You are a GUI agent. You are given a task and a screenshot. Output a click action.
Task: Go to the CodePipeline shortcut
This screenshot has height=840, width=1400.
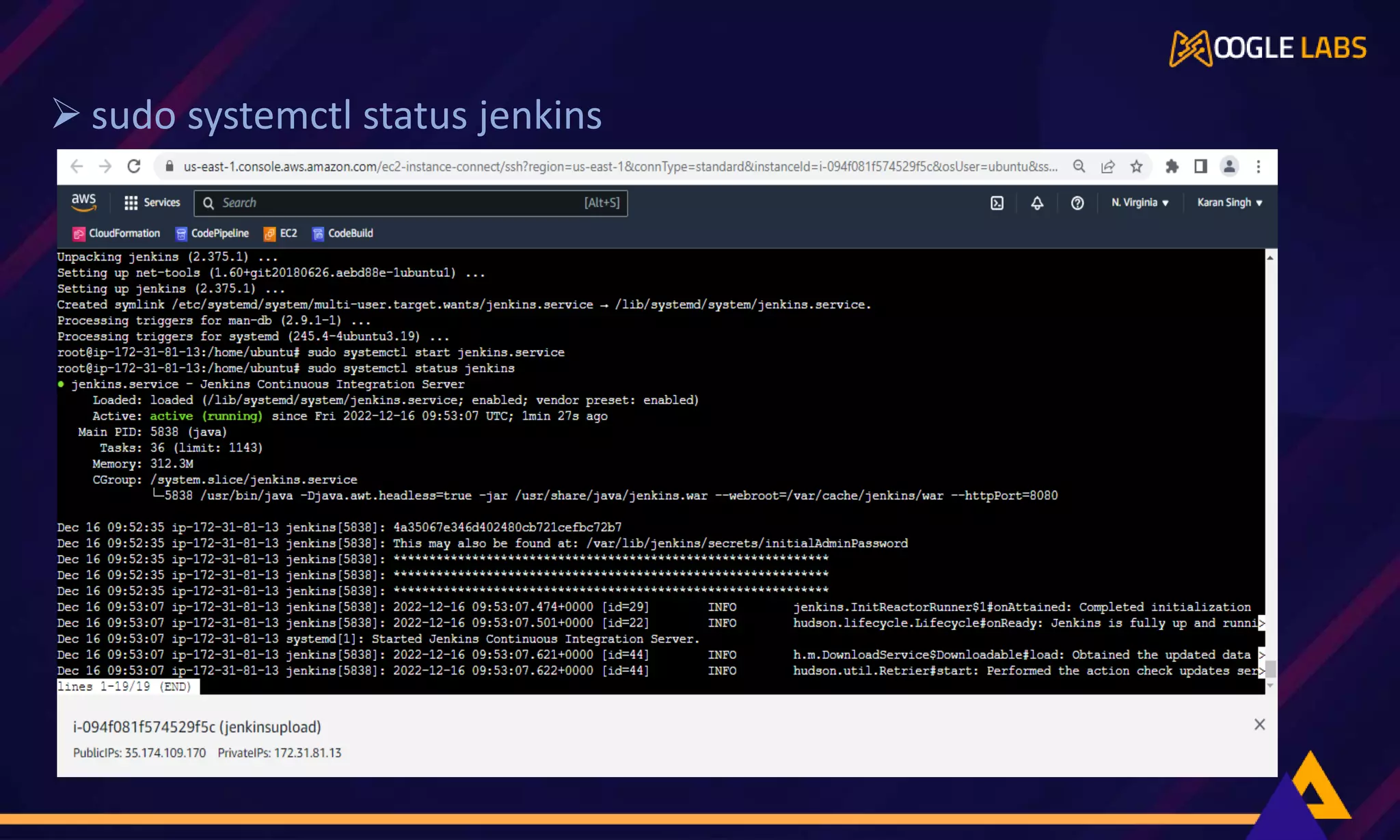click(x=212, y=234)
